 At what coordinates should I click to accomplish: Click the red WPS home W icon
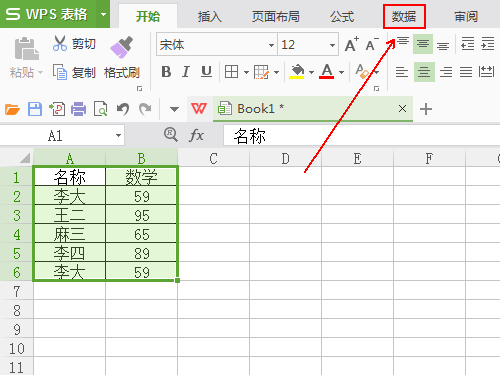click(x=199, y=109)
